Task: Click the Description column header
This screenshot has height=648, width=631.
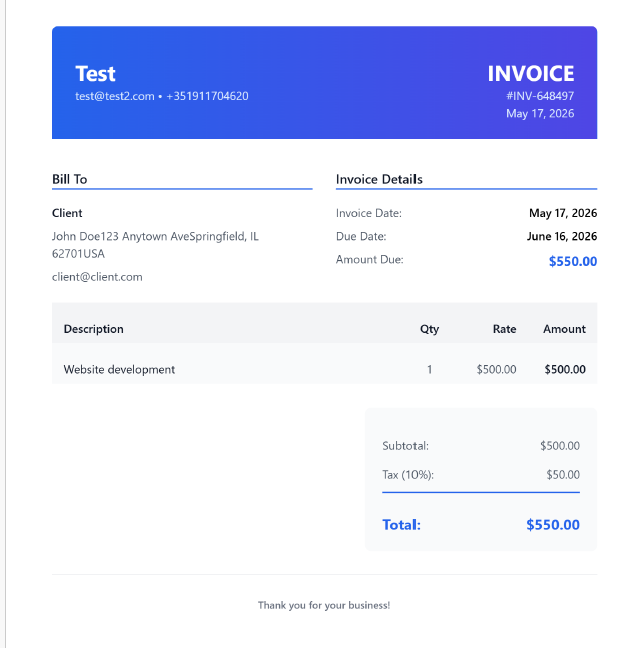Action: tap(93, 329)
